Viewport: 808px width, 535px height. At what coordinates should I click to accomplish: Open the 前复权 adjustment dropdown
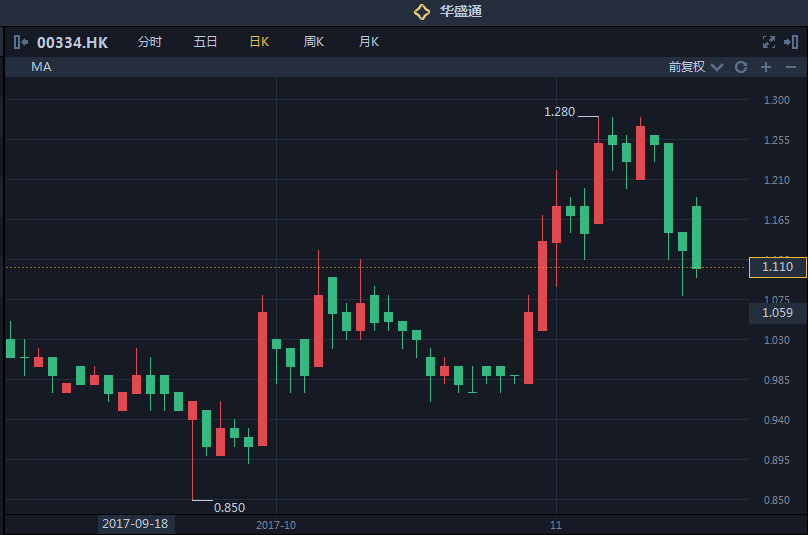point(687,67)
